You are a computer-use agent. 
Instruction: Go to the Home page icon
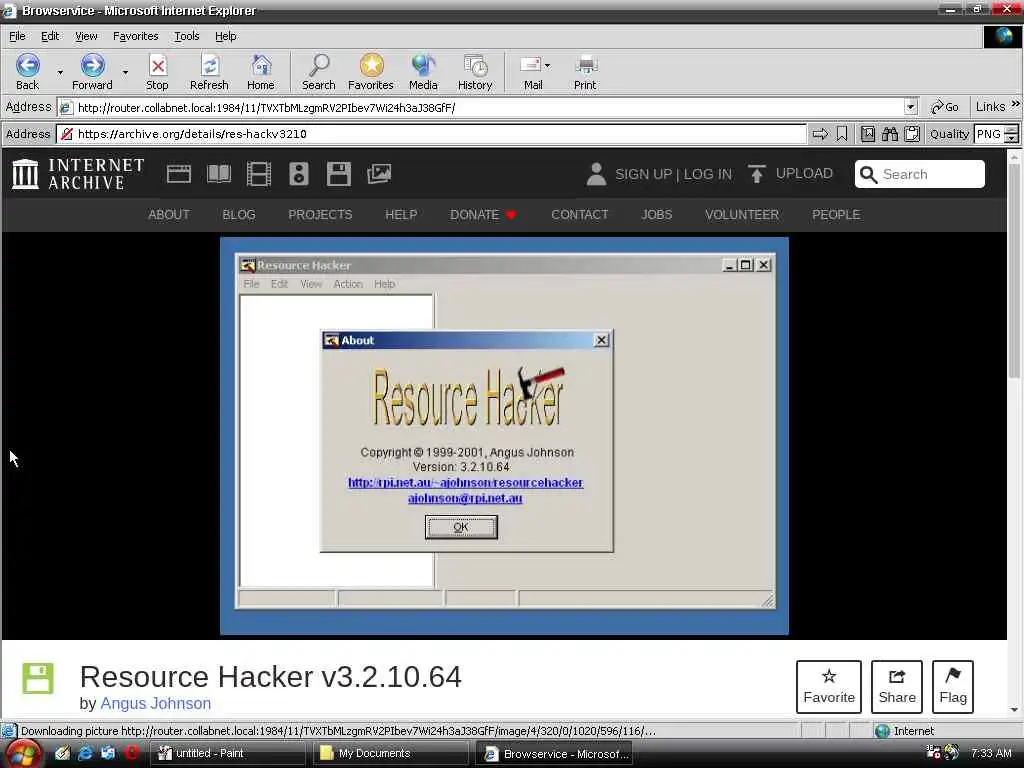(261, 65)
